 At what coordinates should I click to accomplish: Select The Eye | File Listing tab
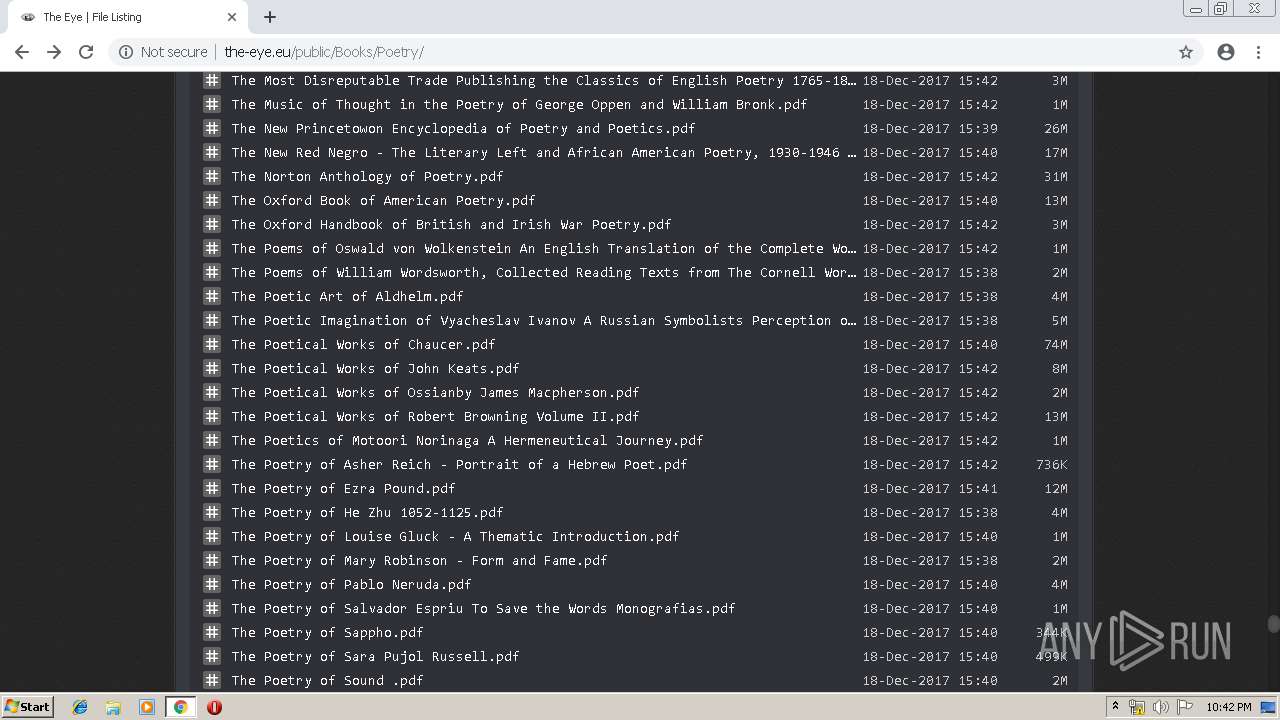tap(128, 17)
